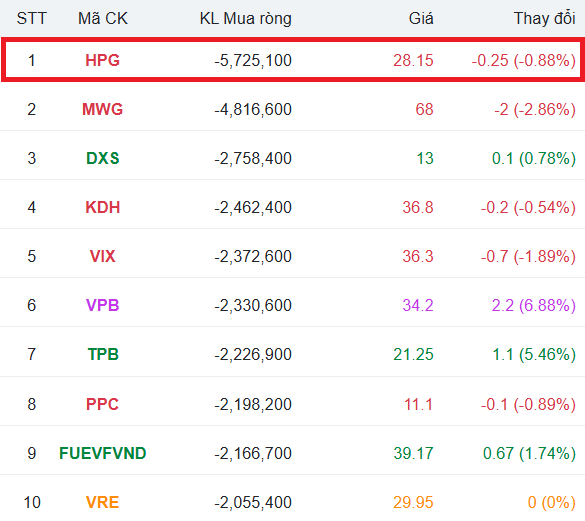Click PPC change -0.1 (-0.89%)
The height and width of the screenshot is (521, 585).
(x=528, y=404)
